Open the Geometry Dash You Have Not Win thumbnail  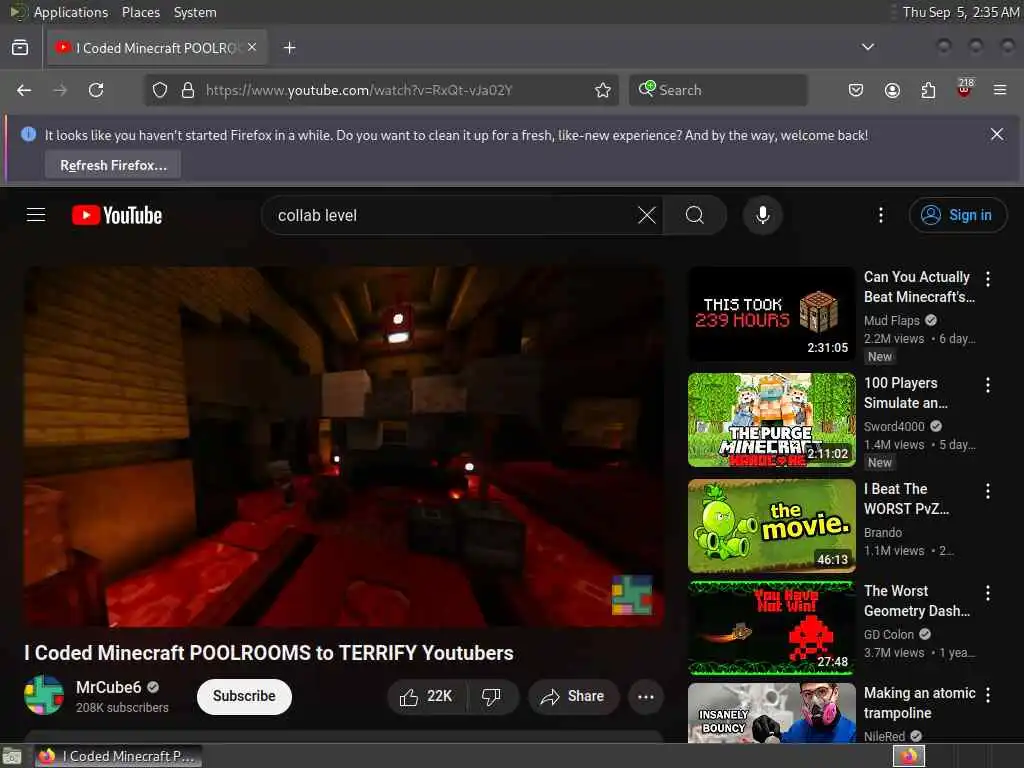tap(771, 628)
